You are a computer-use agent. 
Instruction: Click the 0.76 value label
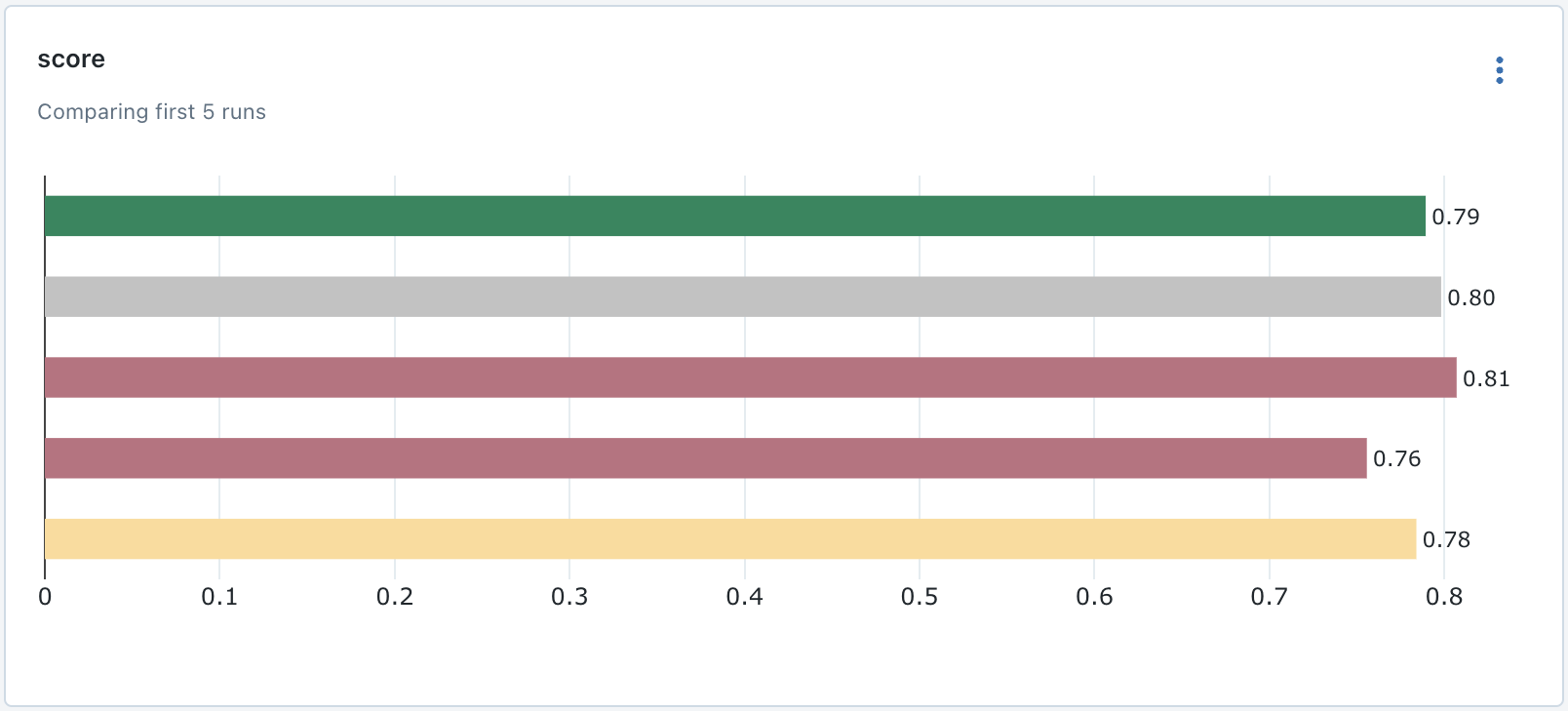[x=1397, y=458]
